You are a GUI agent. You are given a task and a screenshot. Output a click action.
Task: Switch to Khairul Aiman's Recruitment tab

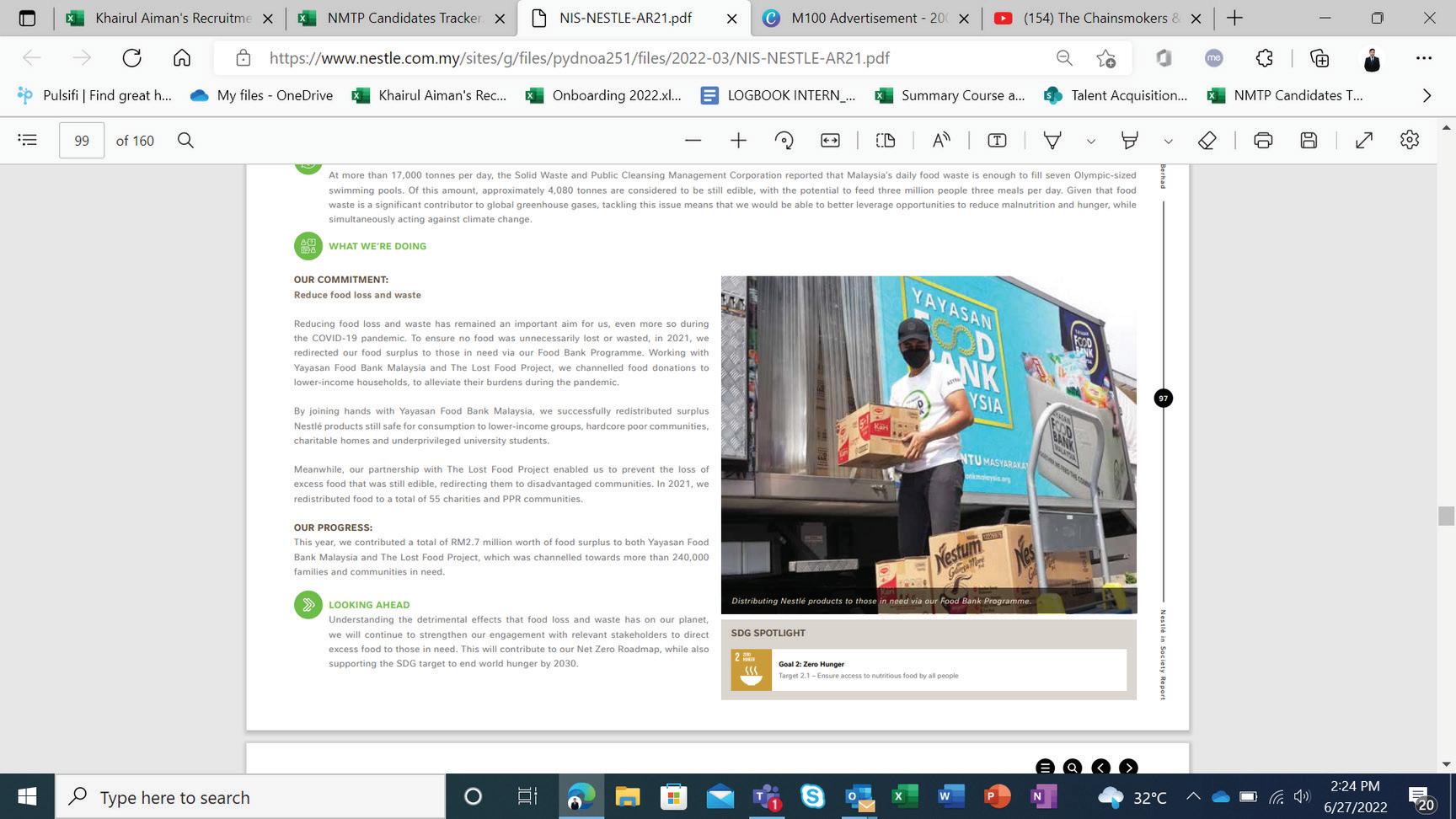point(170,18)
